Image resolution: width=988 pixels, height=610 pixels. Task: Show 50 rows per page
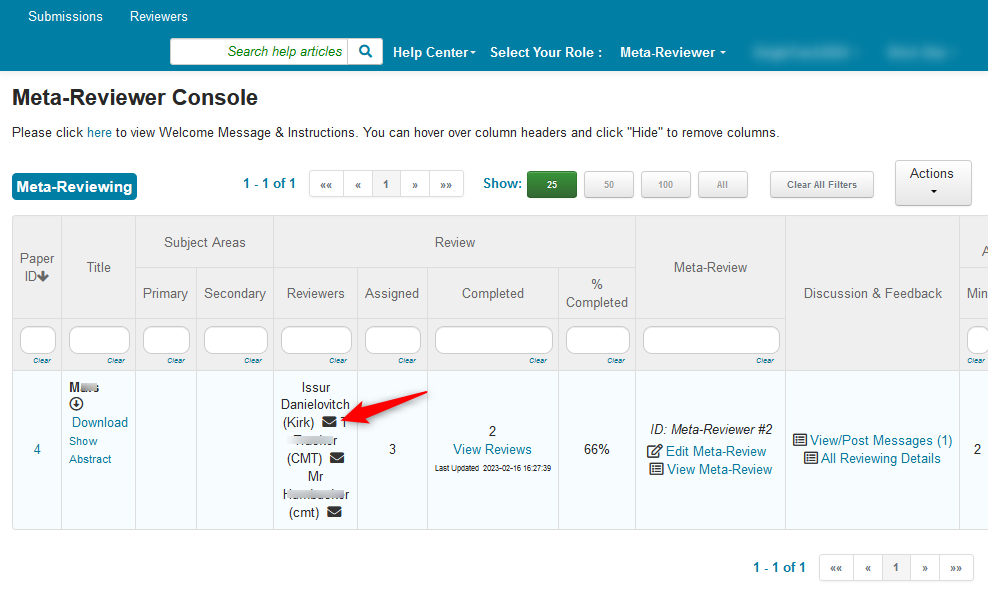(x=609, y=184)
